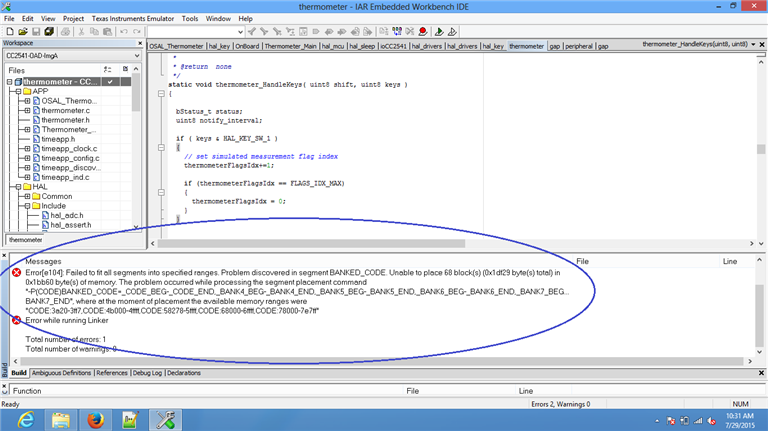The image size is (768, 431).
Task: Collapse the Include folder node
Action: tap(27, 206)
